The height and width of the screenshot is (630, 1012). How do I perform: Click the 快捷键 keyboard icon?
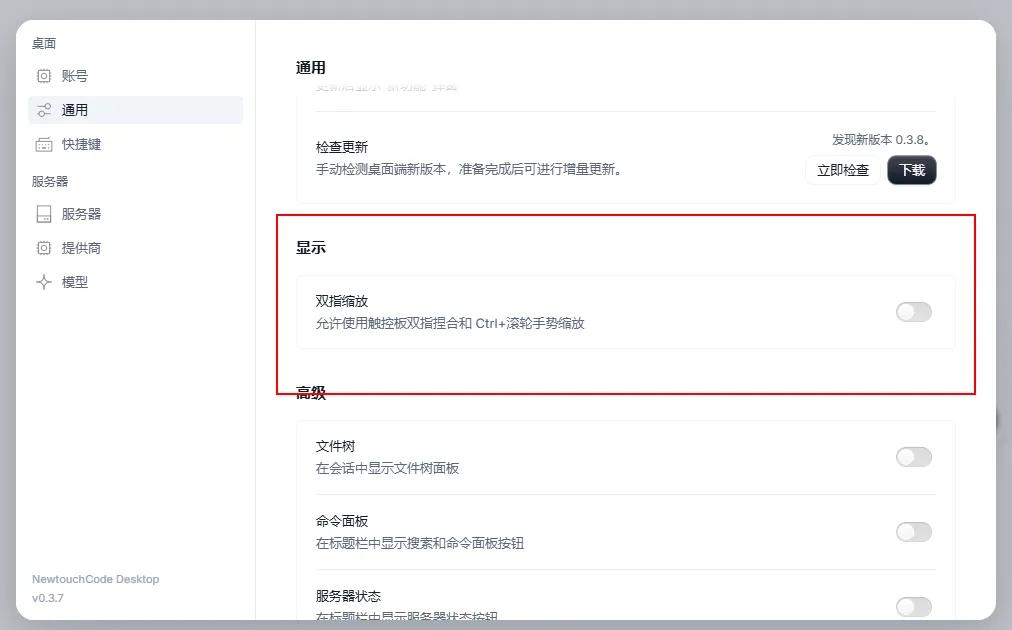click(44, 145)
